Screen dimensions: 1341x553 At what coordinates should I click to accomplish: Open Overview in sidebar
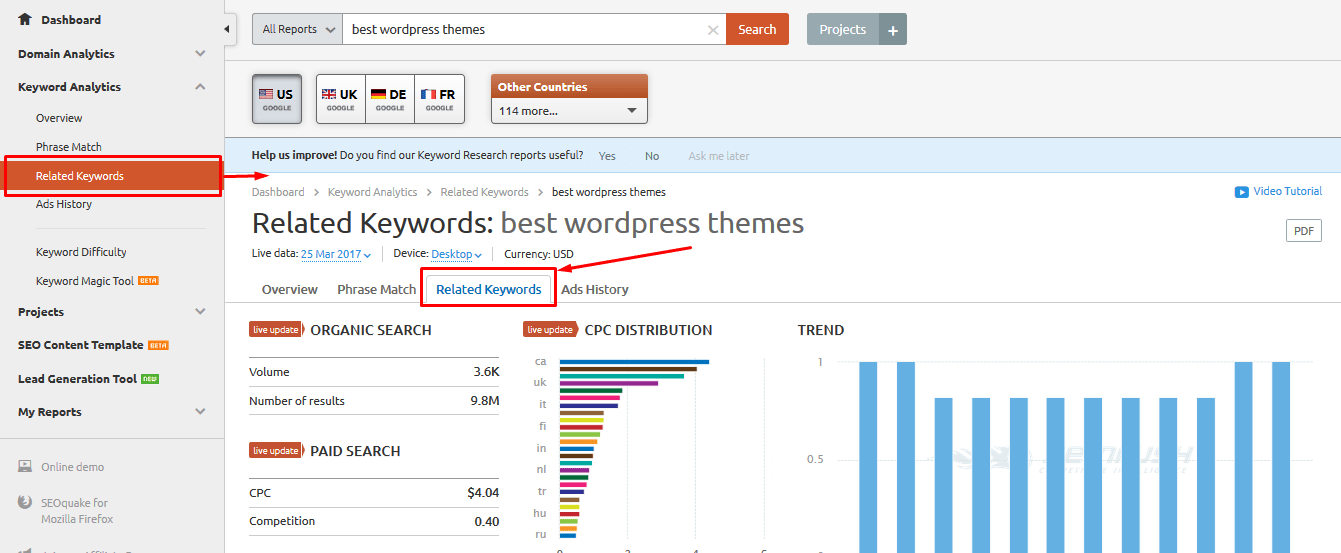[x=59, y=118]
